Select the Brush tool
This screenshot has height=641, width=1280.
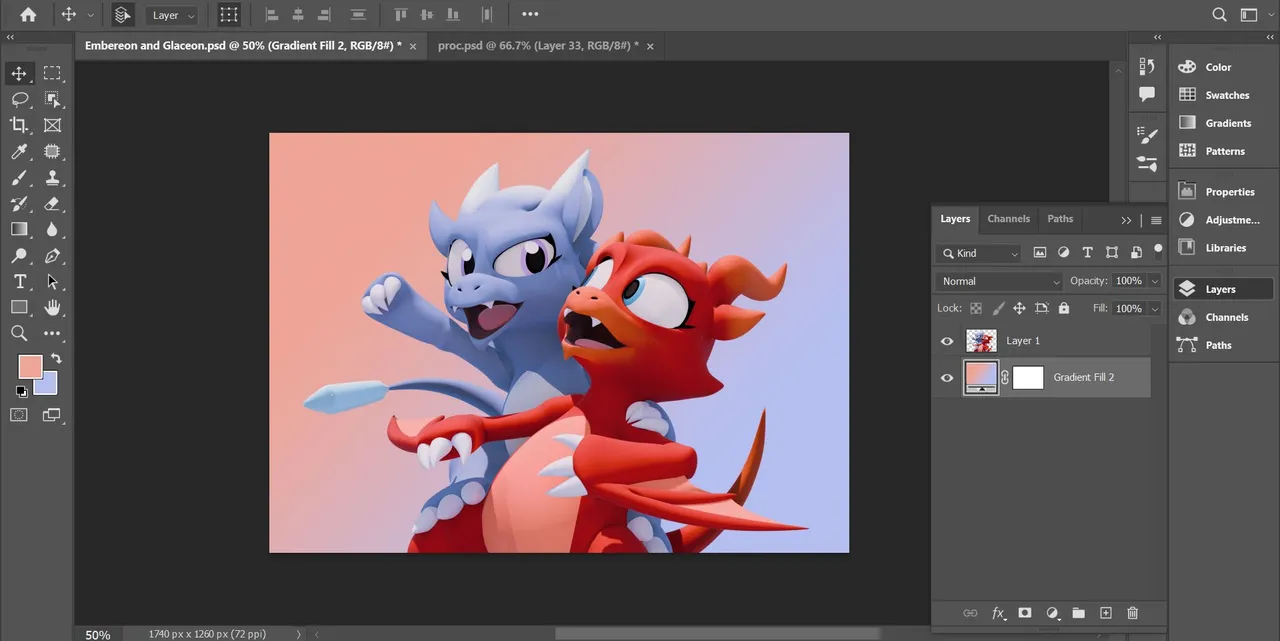click(x=19, y=177)
